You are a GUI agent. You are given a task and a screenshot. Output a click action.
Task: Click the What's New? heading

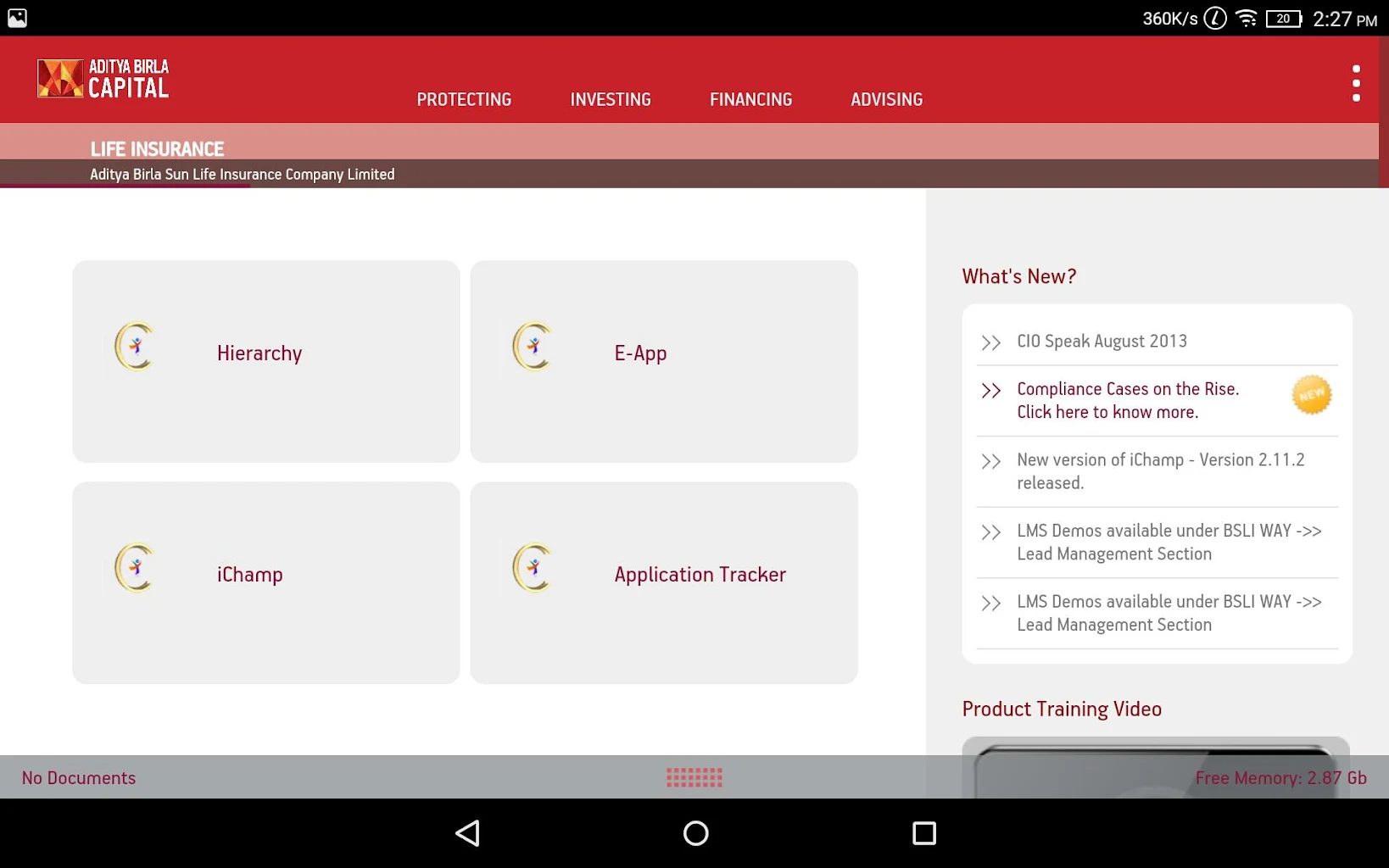pyautogui.click(x=1019, y=276)
